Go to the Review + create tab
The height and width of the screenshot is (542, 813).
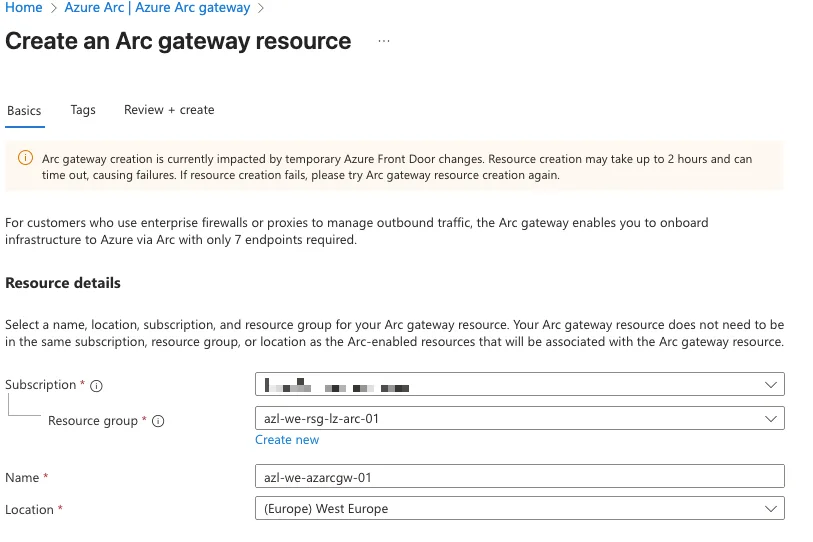point(169,110)
